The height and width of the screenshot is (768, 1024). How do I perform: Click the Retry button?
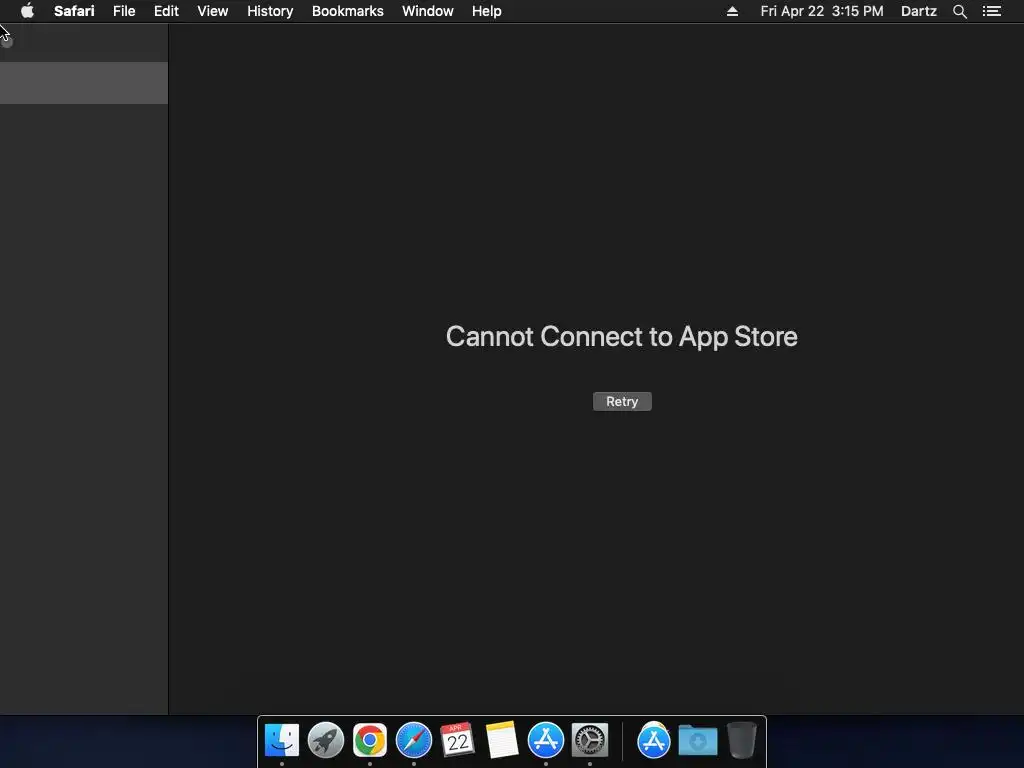pyautogui.click(x=622, y=402)
